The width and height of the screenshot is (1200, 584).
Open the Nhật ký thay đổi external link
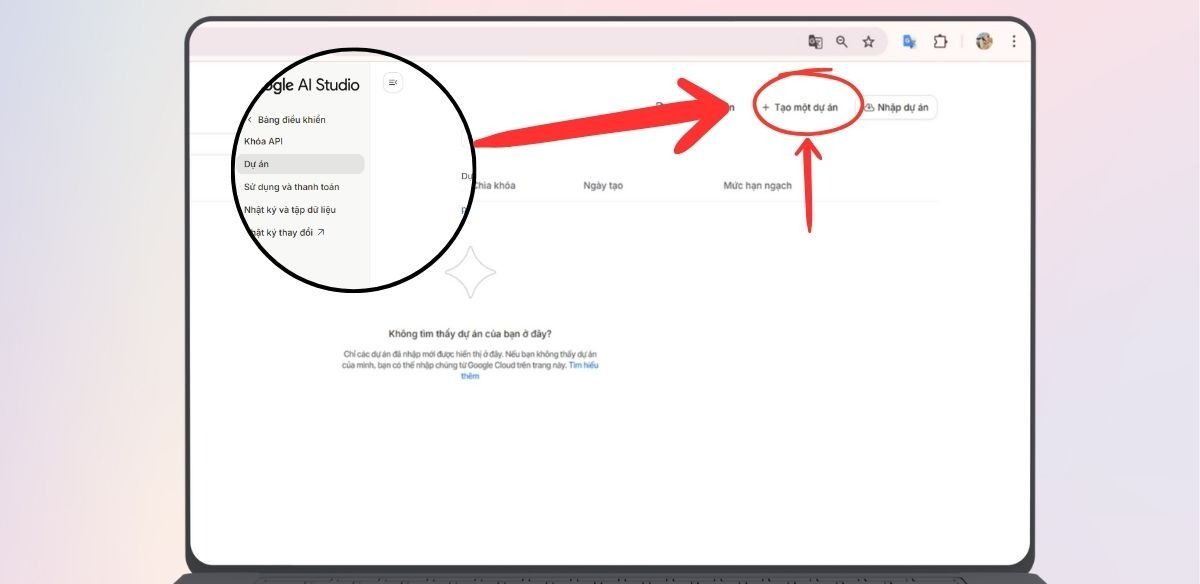coord(284,233)
